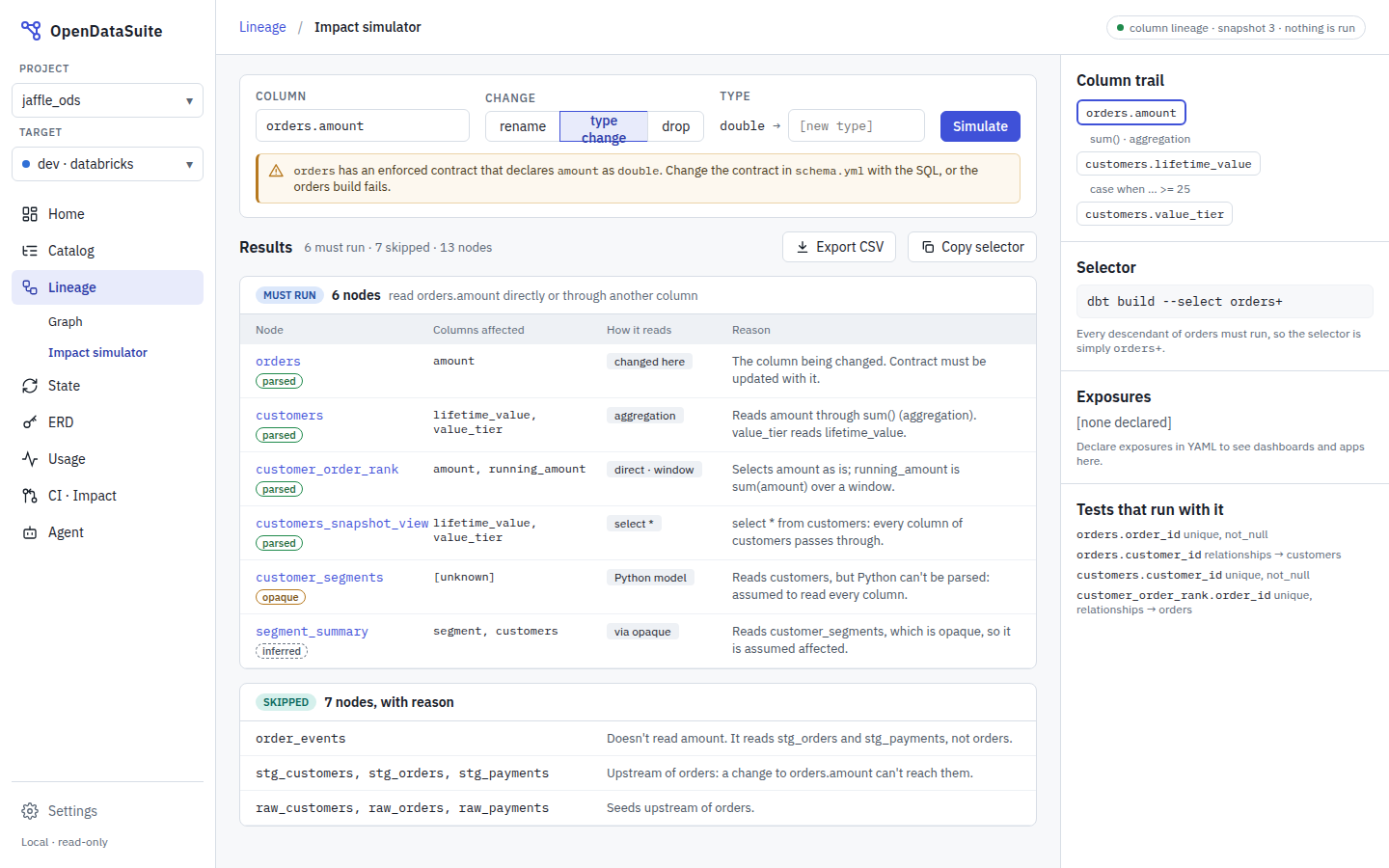Select the type change option
Screen dimensions: 1389x868
[604, 126]
